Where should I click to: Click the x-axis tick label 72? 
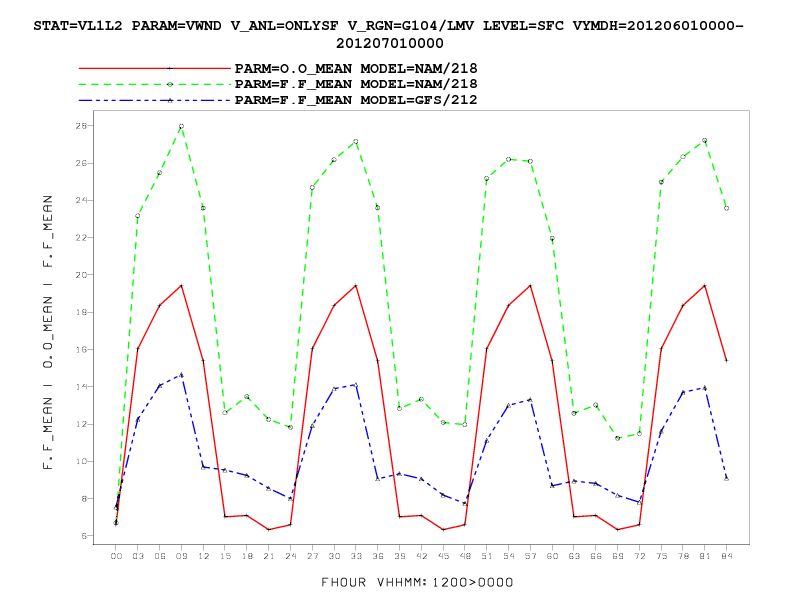pos(639,556)
